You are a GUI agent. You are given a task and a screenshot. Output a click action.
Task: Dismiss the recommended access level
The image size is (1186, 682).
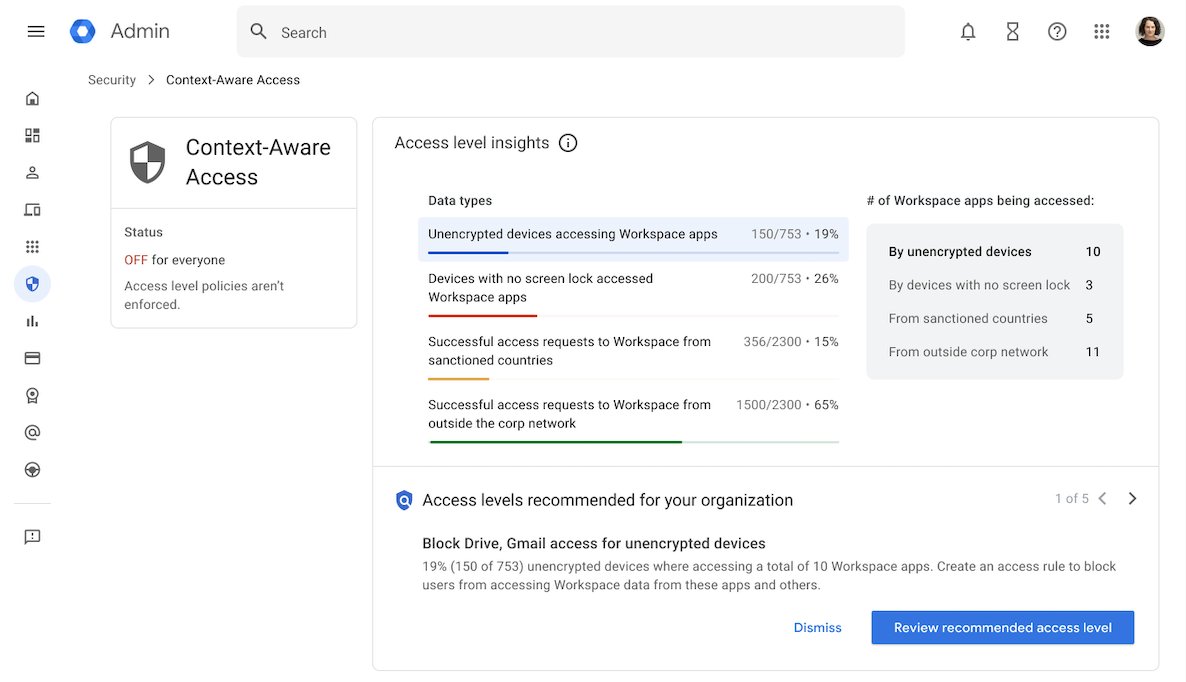817,628
